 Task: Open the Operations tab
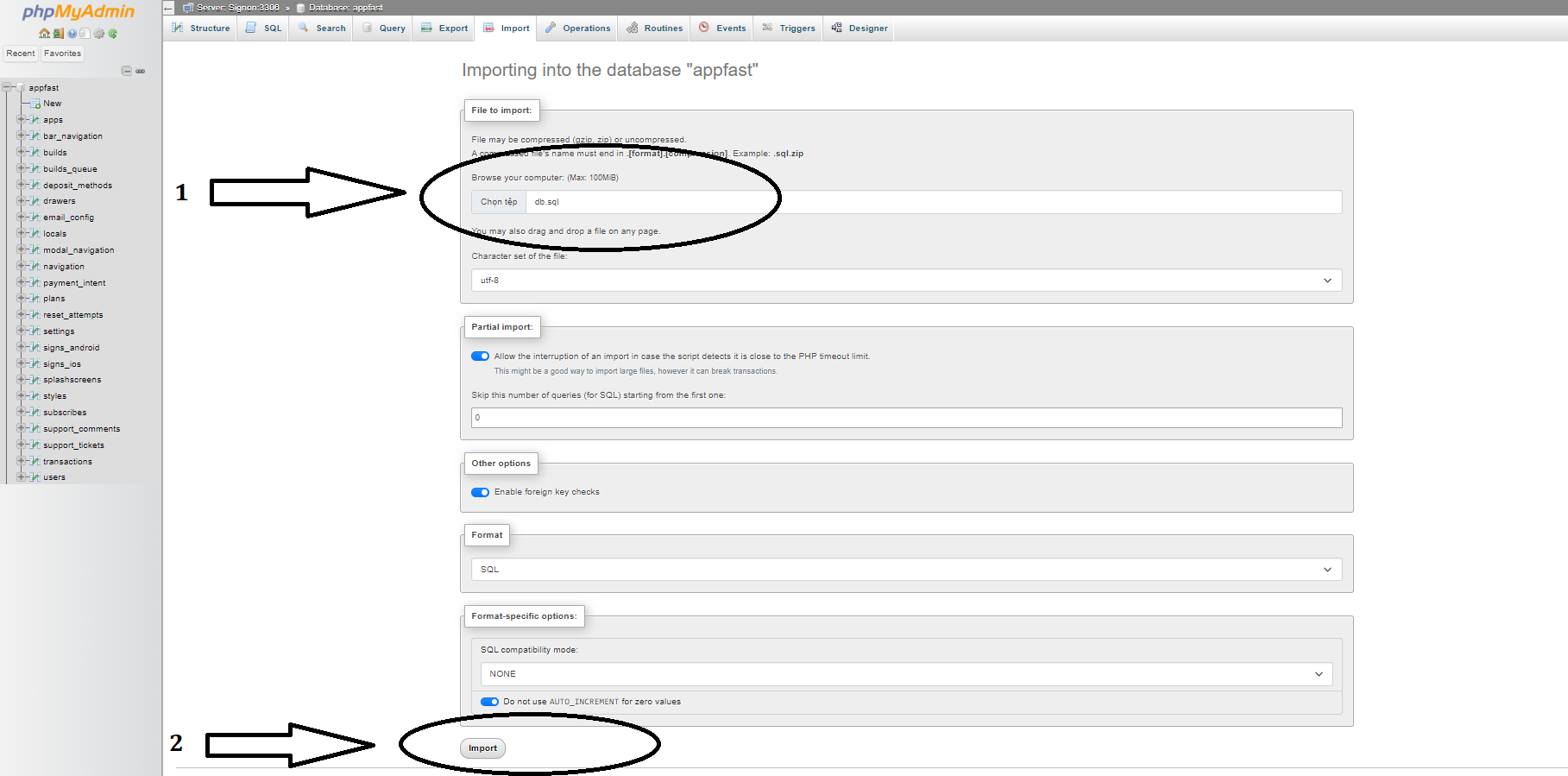(577, 28)
